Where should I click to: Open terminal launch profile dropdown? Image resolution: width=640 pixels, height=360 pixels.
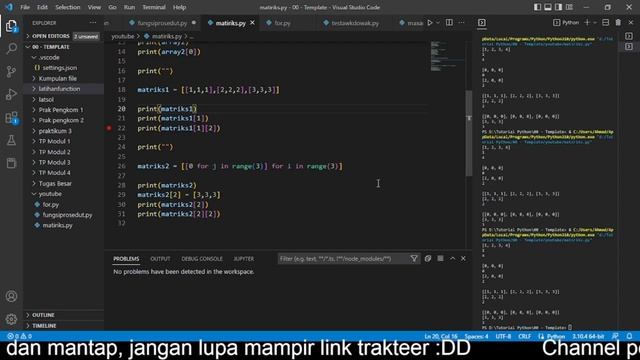(595, 23)
